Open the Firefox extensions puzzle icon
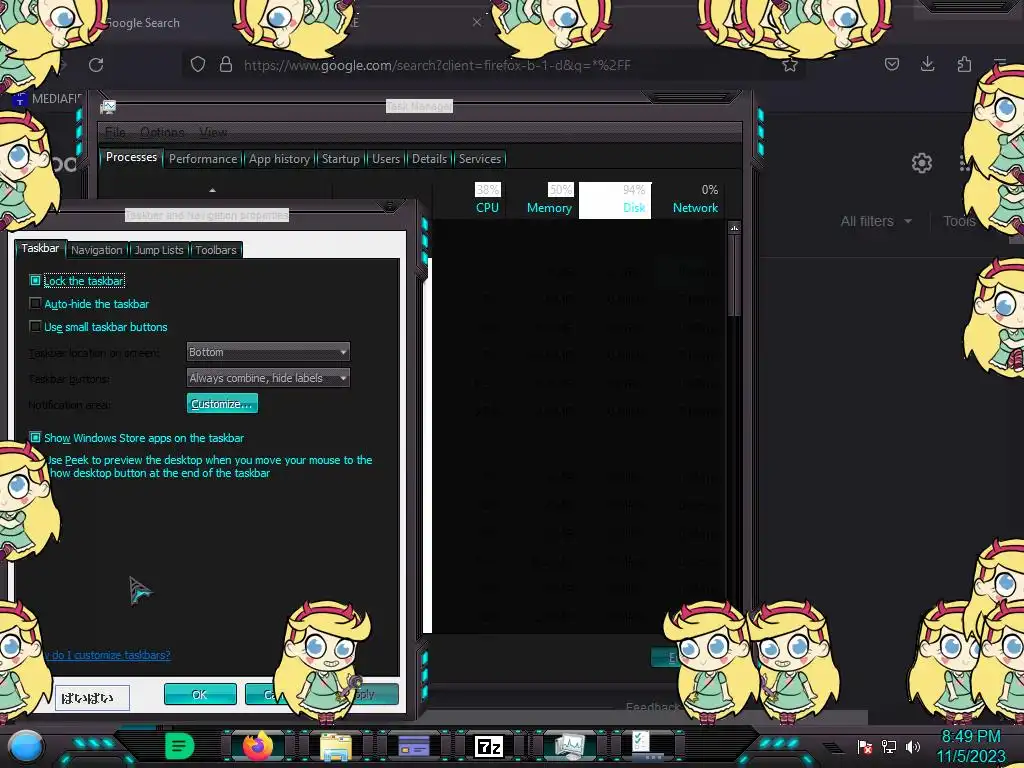This screenshot has height=768, width=1024. coord(964,64)
